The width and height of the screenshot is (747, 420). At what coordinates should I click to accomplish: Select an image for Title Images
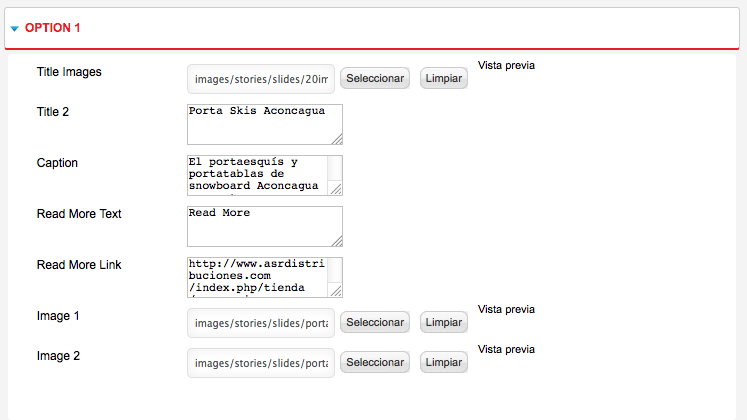[x=375, y=78]
